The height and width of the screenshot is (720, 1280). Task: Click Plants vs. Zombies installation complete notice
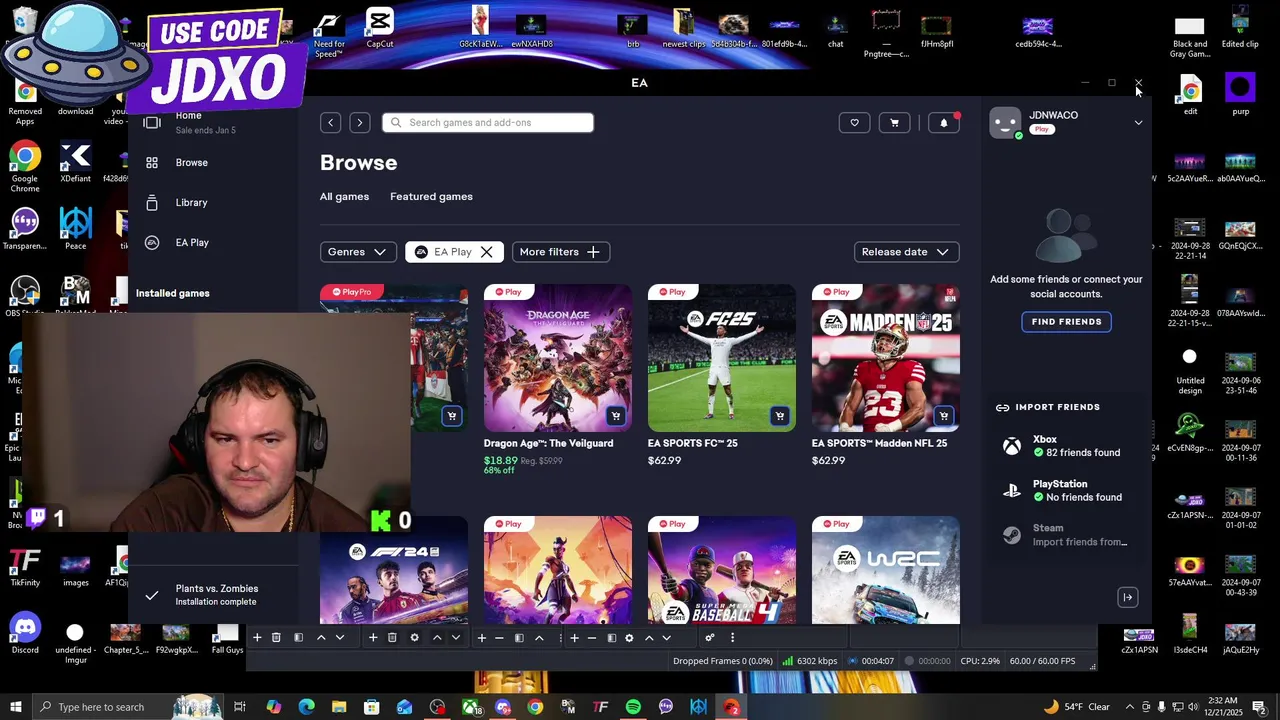tap(214, 595)
